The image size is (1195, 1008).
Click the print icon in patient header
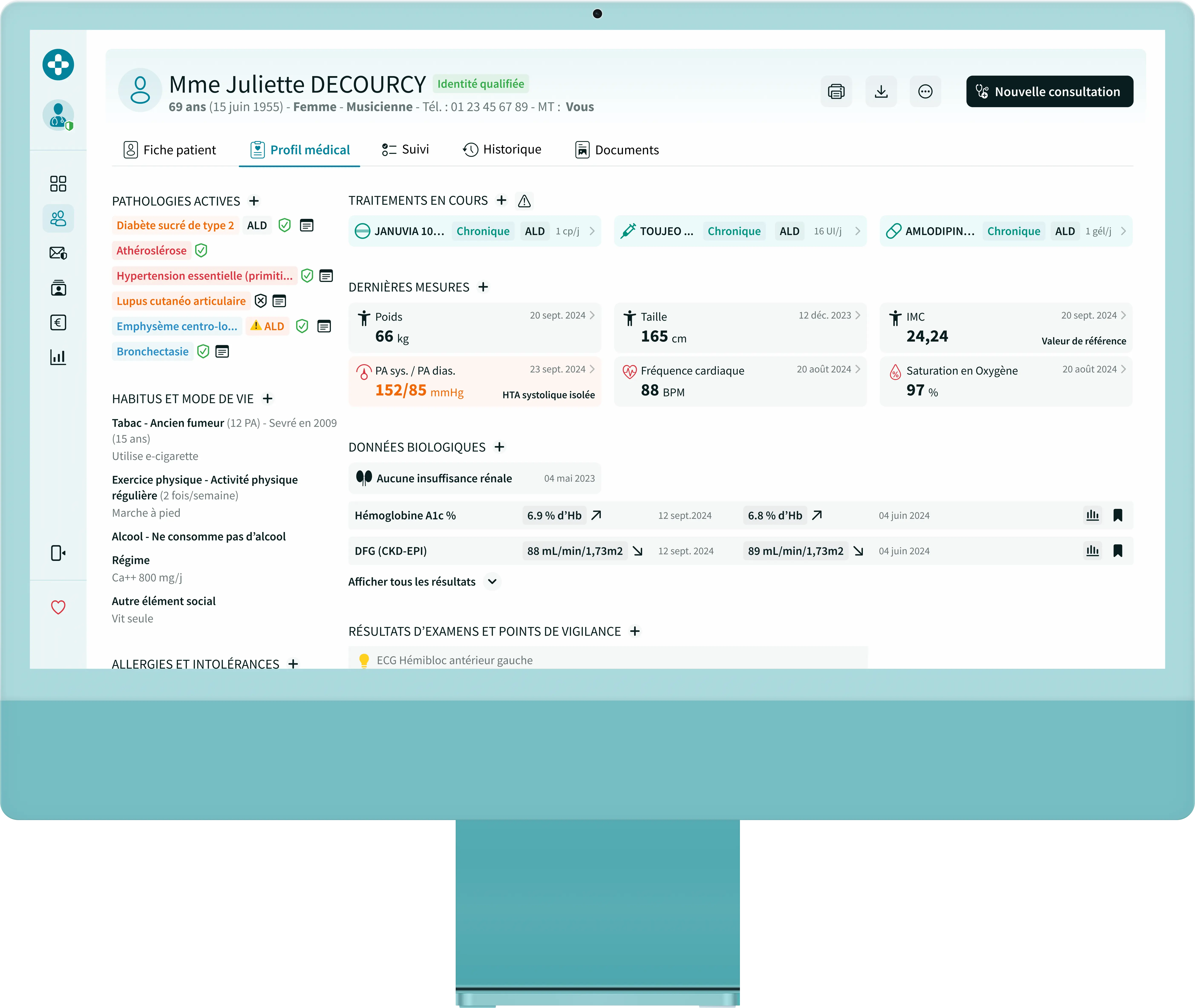pos(836,91)
